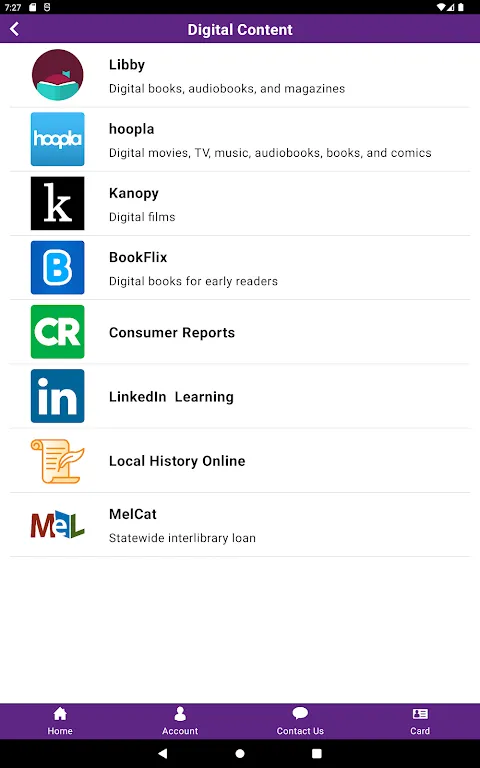This screenshot has width=480, height=768.
Task: Open the Consumer Reports CR icon
Action: coord(57,332)
